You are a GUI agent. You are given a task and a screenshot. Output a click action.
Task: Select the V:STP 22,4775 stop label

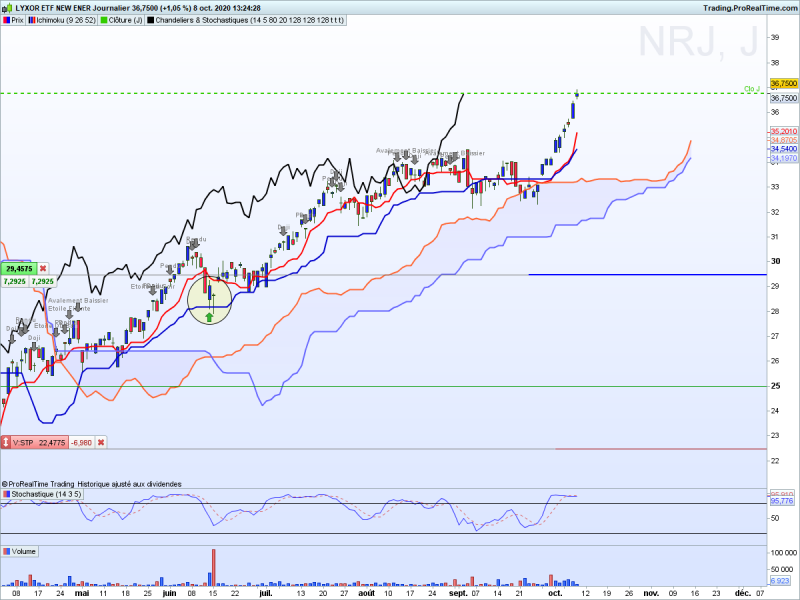point(39,442)
